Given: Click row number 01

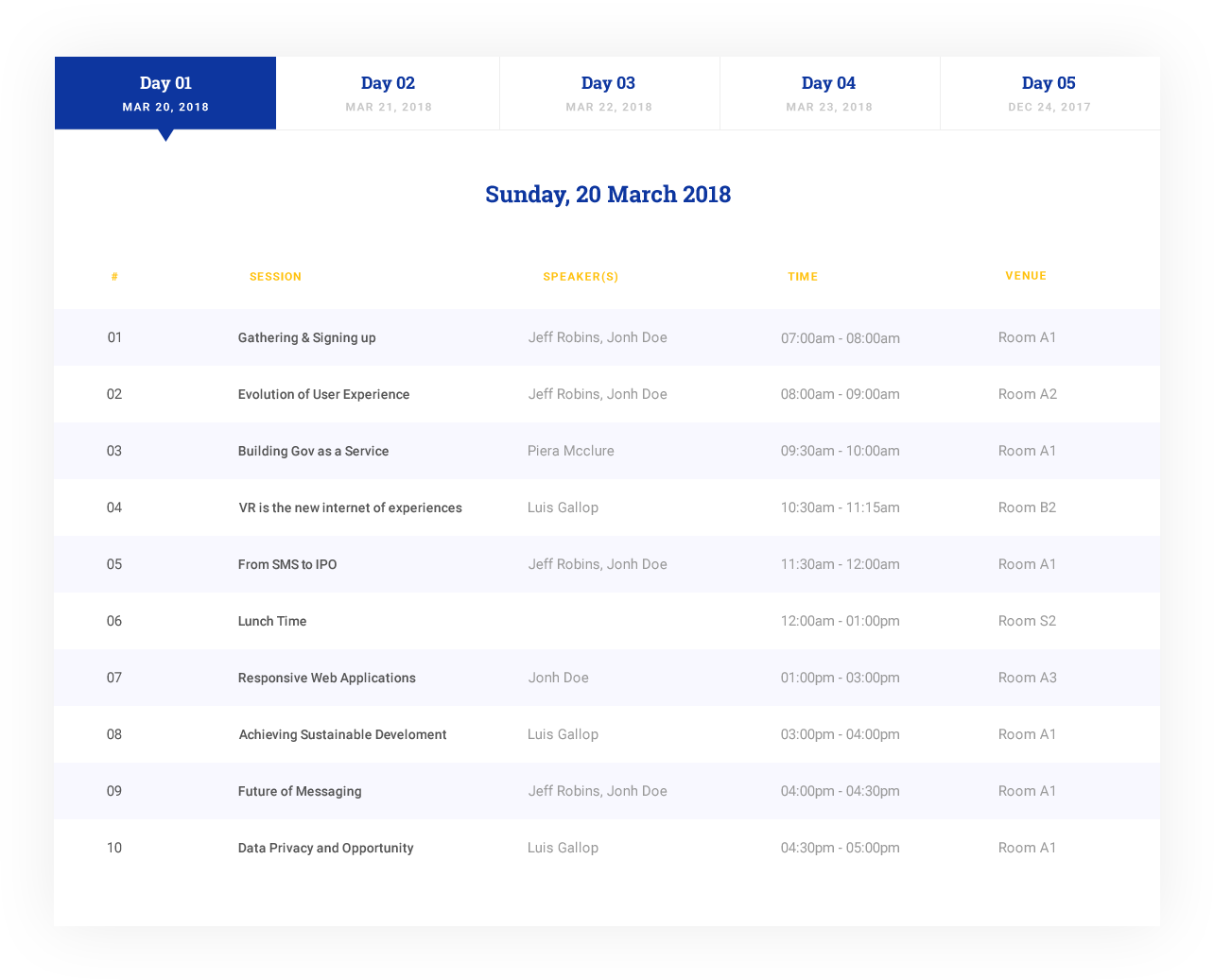Looking at the screenshot, I should pos(114,337).
